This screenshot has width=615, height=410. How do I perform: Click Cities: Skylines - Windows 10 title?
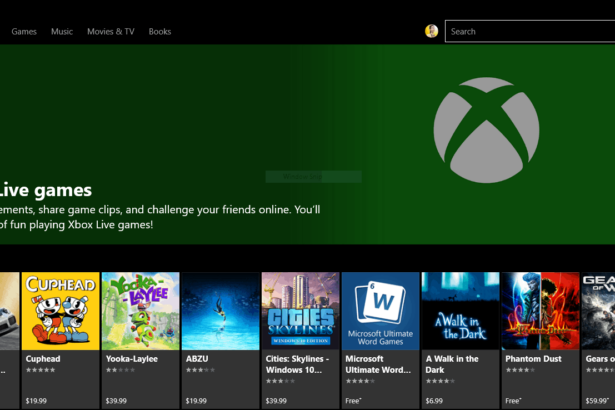click(x=297, y=364)
